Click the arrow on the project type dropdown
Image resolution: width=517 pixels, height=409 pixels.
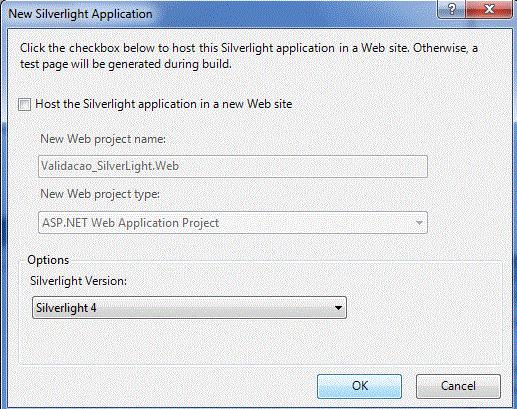point(419,223)
